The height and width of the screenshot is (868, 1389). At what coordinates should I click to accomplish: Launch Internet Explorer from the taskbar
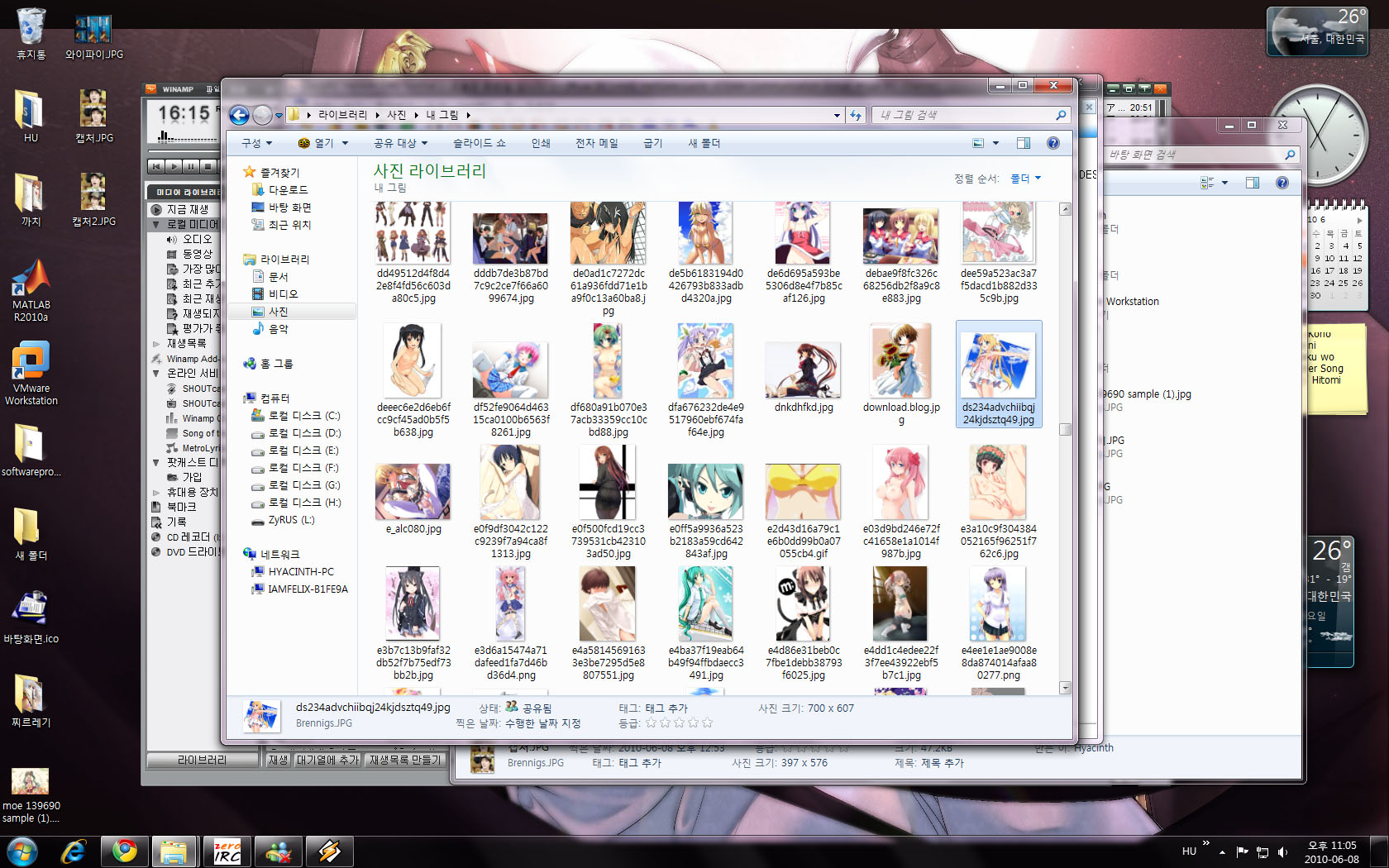[74, 851]
